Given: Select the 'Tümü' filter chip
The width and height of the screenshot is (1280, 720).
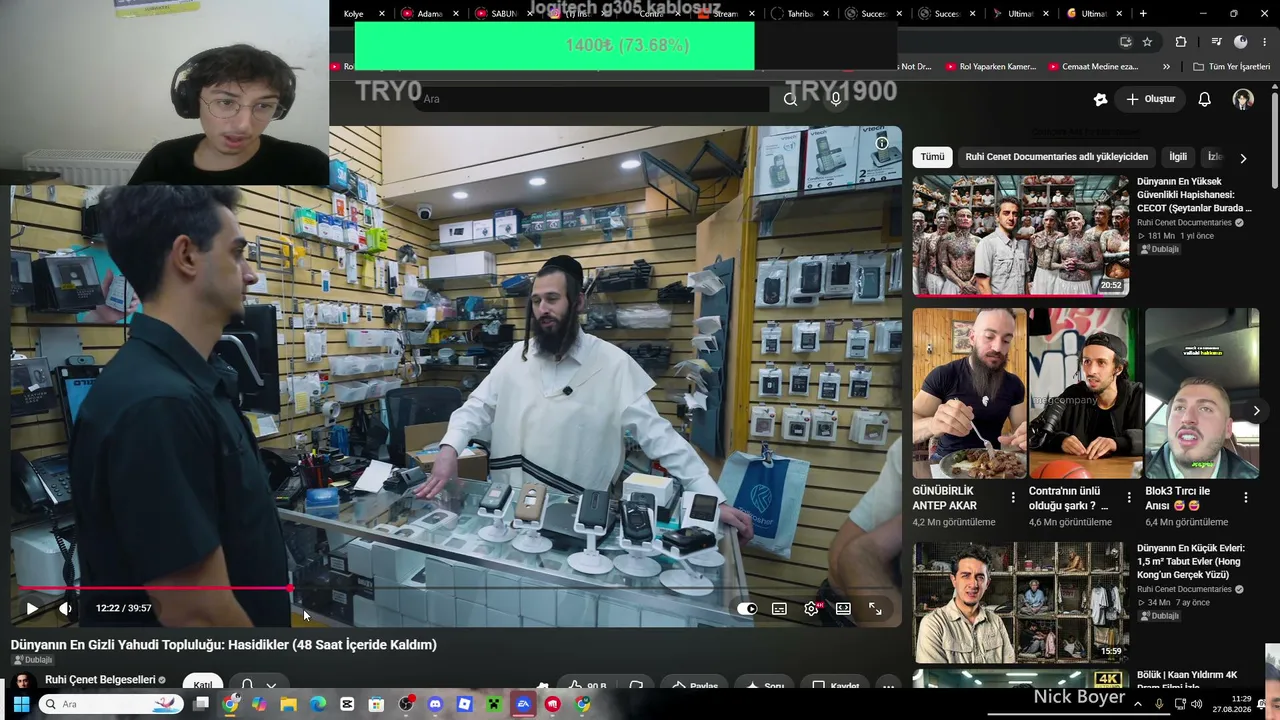Looking at the screenshot, I should (932, 157).
